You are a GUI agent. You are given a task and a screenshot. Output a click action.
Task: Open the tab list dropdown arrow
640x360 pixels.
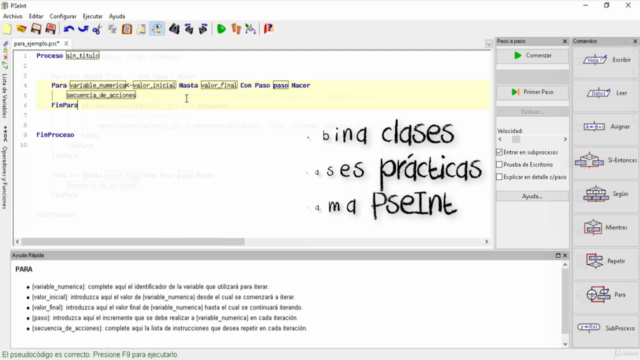[489, 44]
